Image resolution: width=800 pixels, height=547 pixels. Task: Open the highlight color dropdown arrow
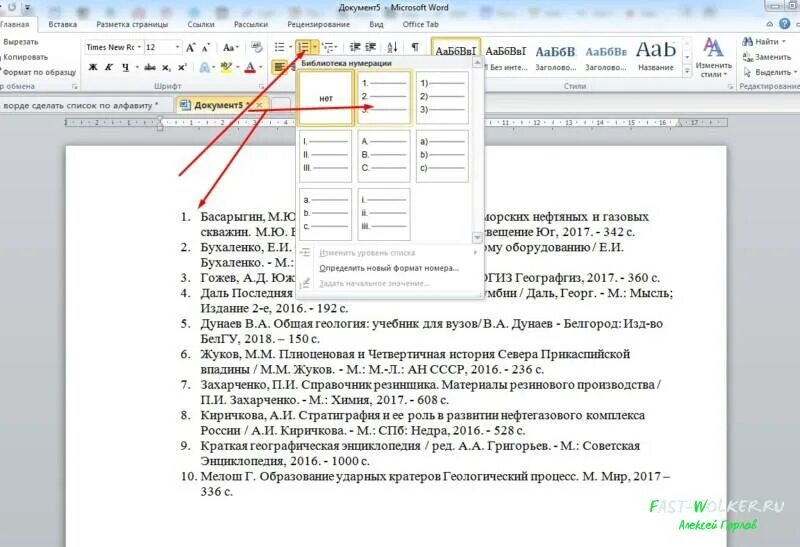coord(237,67)
